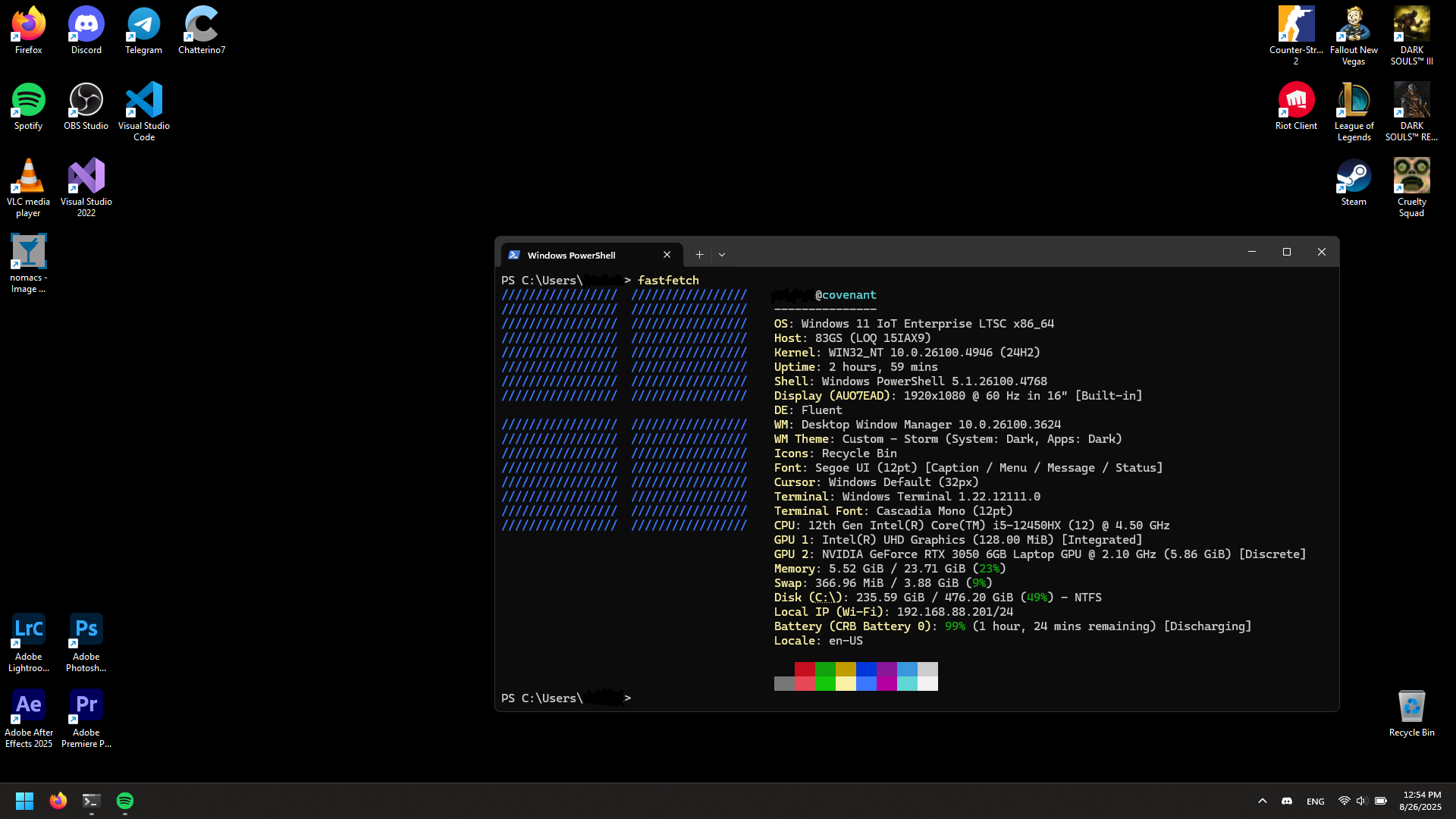Click the OS: Windows 11 IoT Enterprise line
The image size is (1456, 819).
tap(914, 324)
